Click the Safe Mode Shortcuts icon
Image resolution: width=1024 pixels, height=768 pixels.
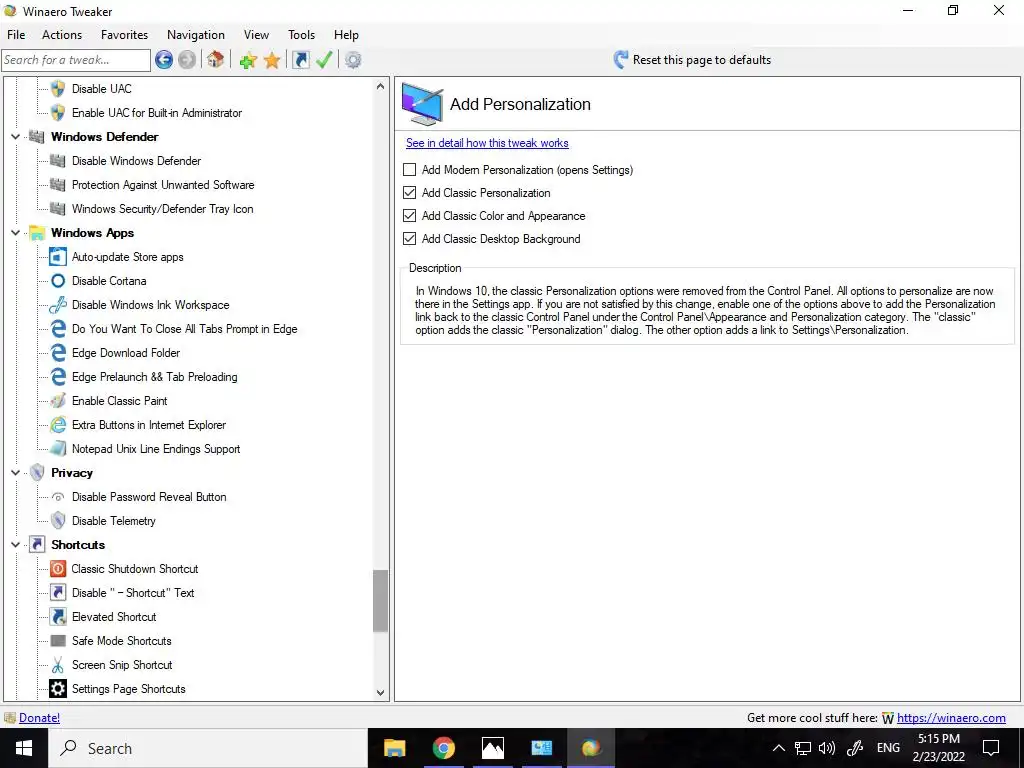[x=58, y=641]
